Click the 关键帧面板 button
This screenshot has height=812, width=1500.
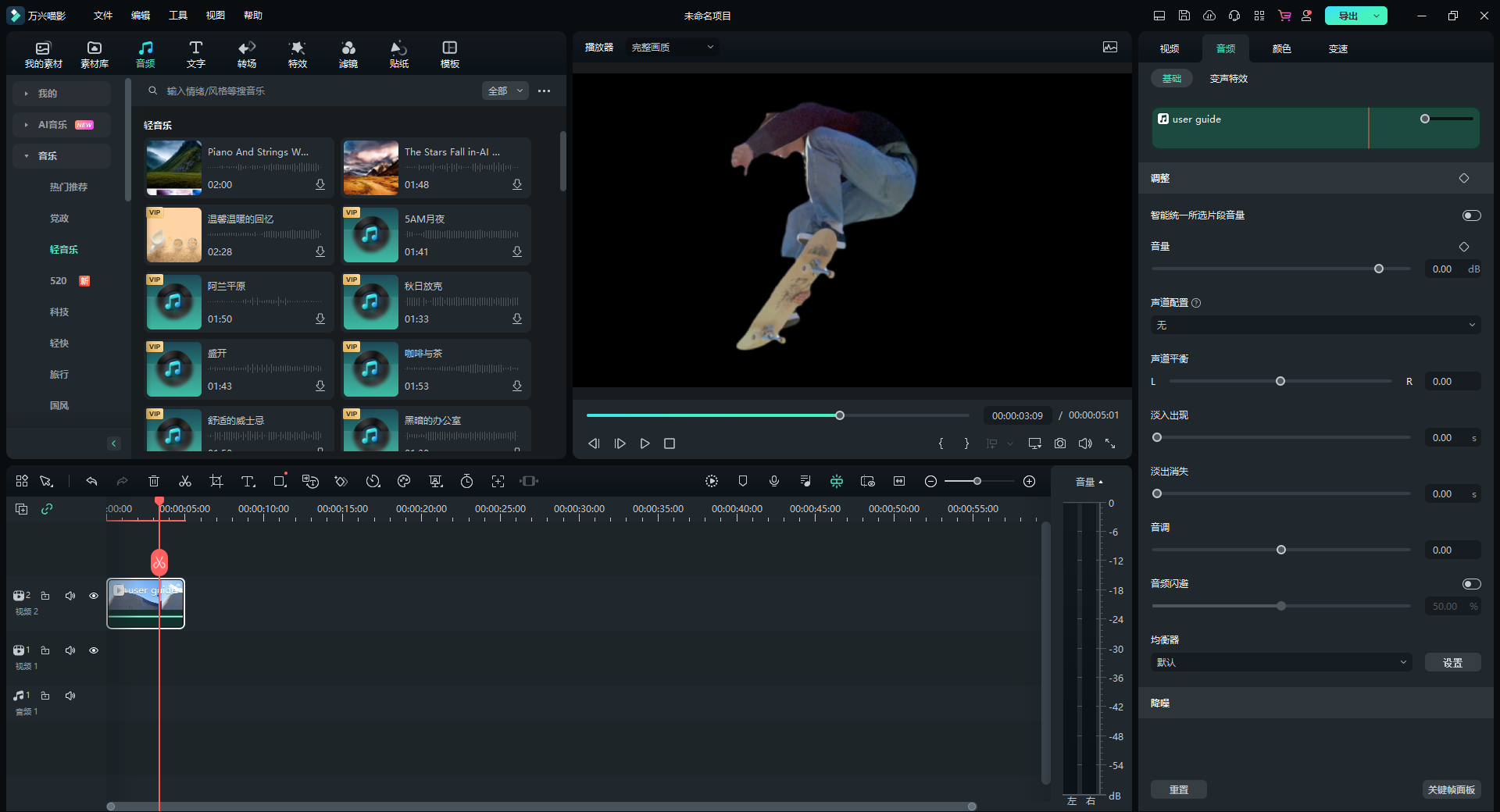[x=1451, y=789]
